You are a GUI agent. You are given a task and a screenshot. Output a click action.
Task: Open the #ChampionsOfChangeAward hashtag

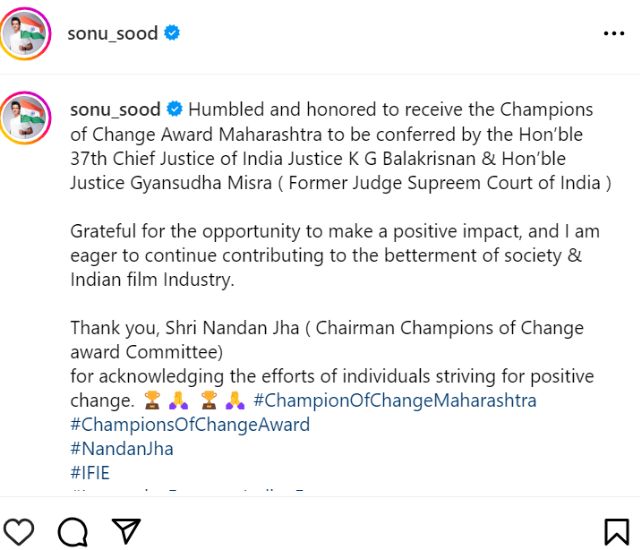click(190, 425)
